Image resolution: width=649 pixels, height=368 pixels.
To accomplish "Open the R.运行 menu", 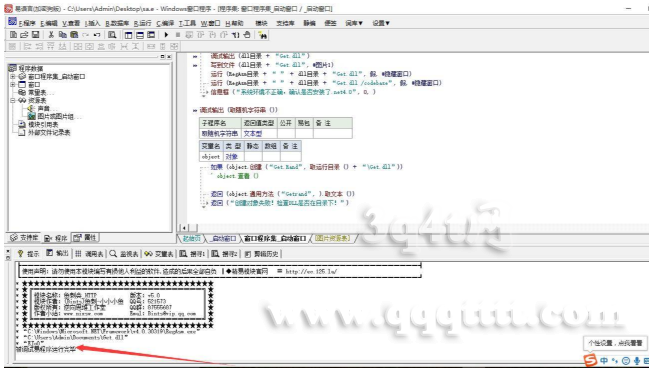I will pyautogui.click(x=143, y=23).
